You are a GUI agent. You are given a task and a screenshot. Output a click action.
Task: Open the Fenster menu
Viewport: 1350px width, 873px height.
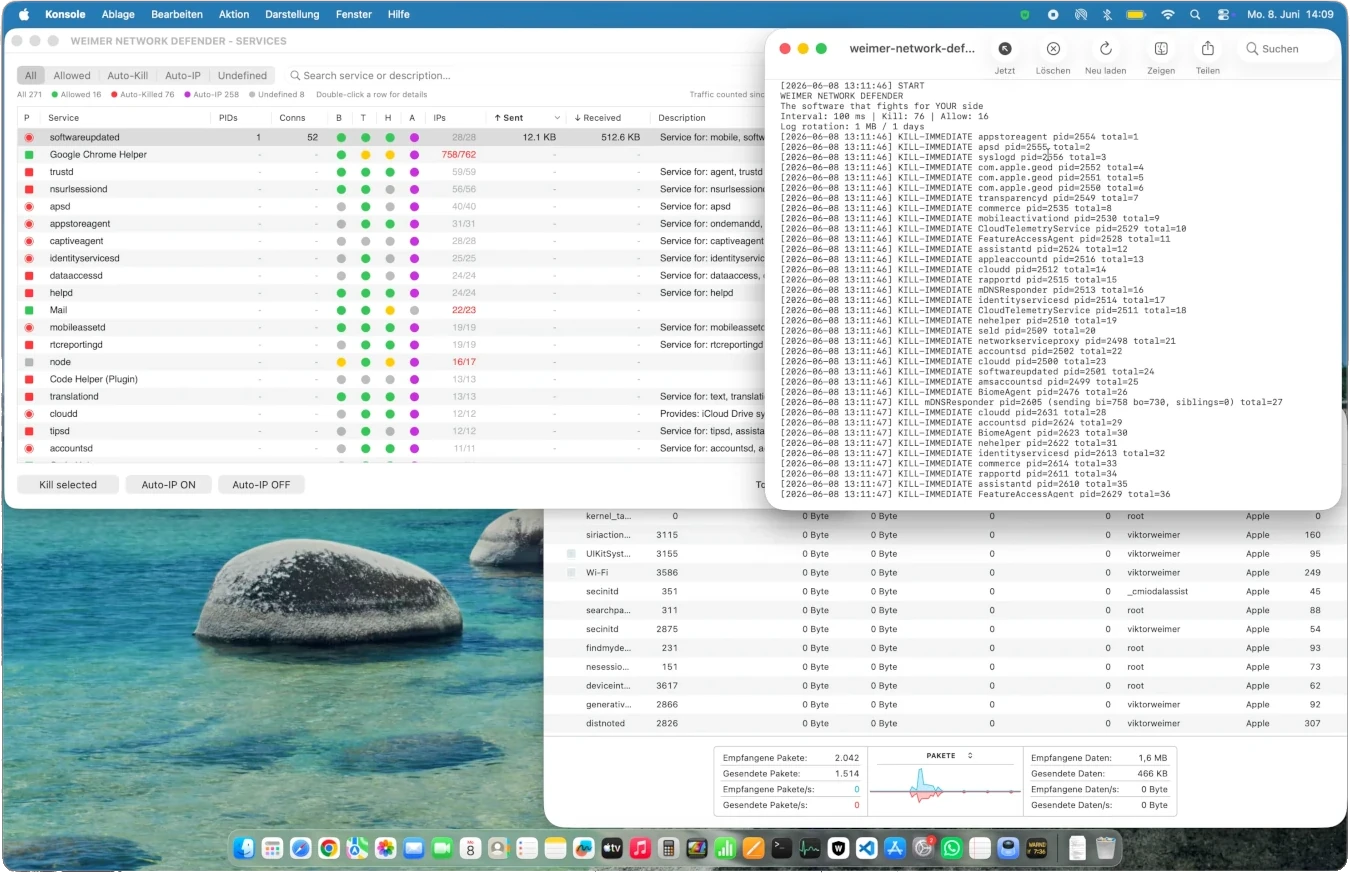pos(354,15)
